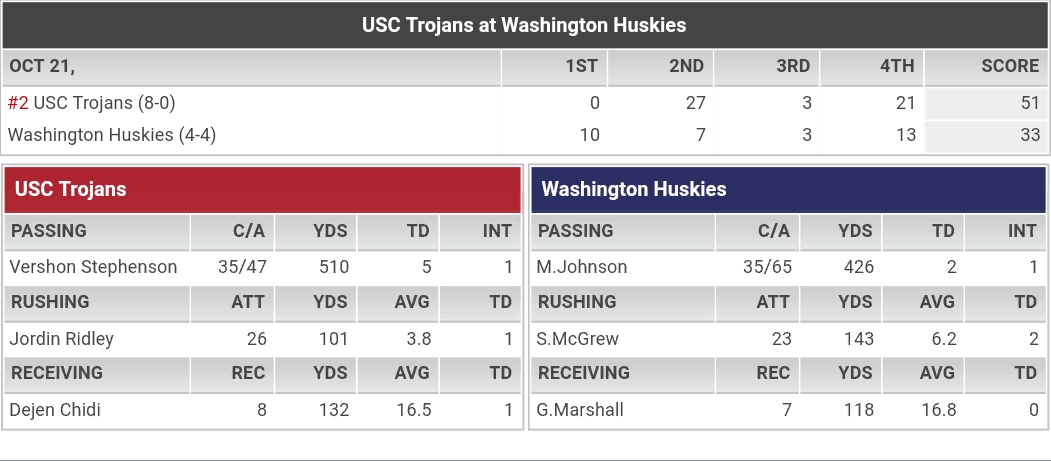
Task: Click the red #2 ranking number
Action: (18, 103)
